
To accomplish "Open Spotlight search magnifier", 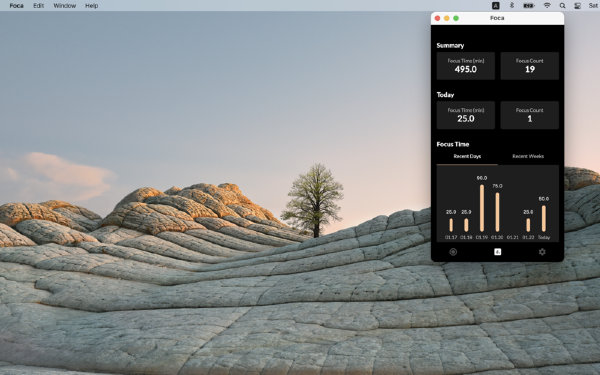I will [x=562, y=5].
